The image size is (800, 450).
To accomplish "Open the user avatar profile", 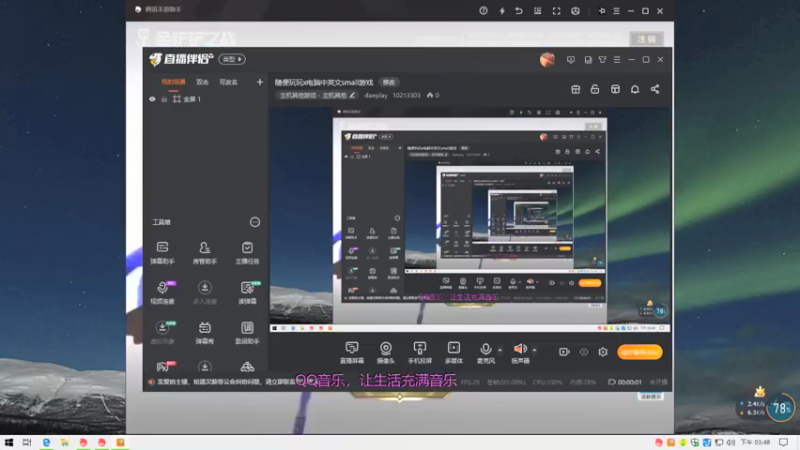I will point(547,60).
